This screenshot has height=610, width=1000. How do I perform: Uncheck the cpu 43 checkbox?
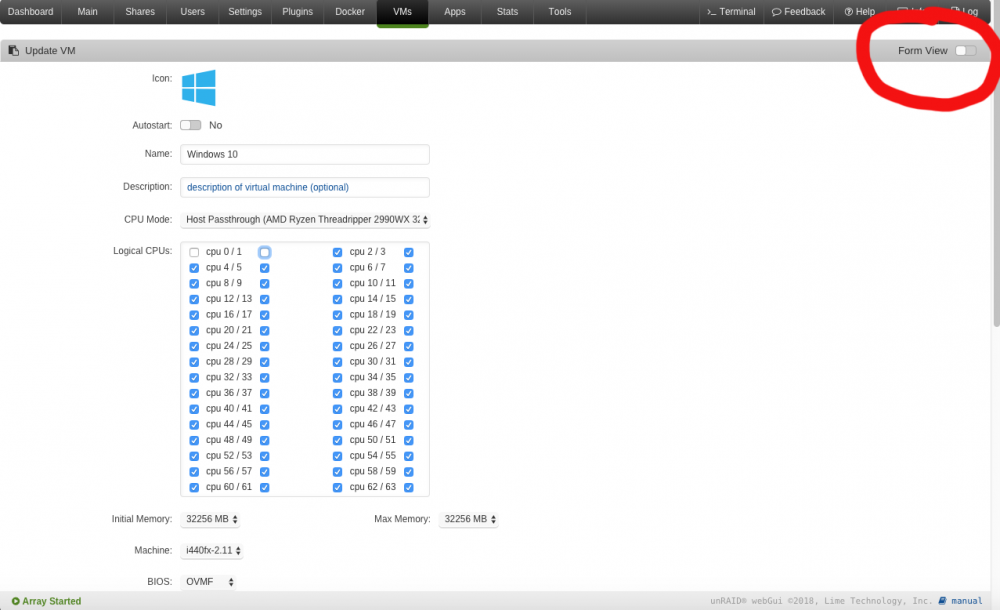409,409
